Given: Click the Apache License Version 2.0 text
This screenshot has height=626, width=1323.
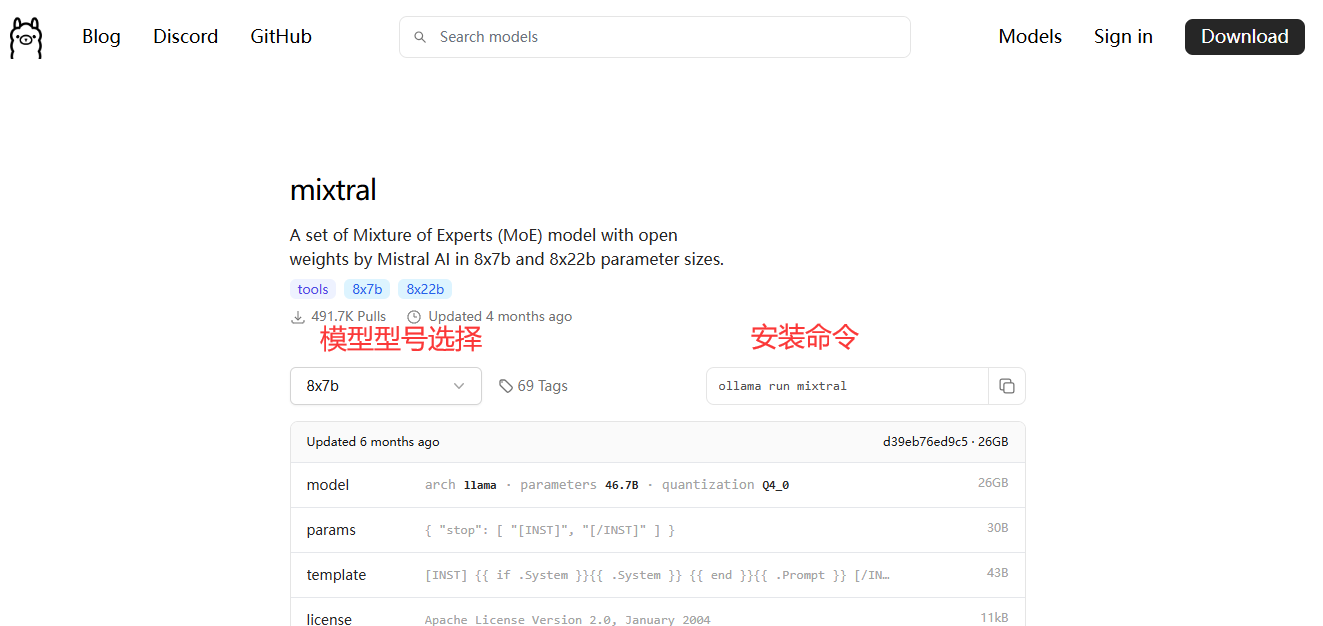Looking at the screenshot, I should [x=567, y=620].
